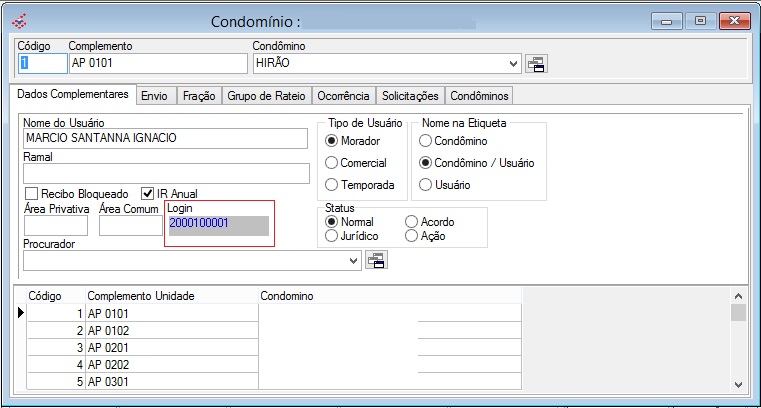Image resolution: width=761 pixels, height=408 pixels.
Task: Uncheck the IR Anual checkbox
Action: coord(148,193)
